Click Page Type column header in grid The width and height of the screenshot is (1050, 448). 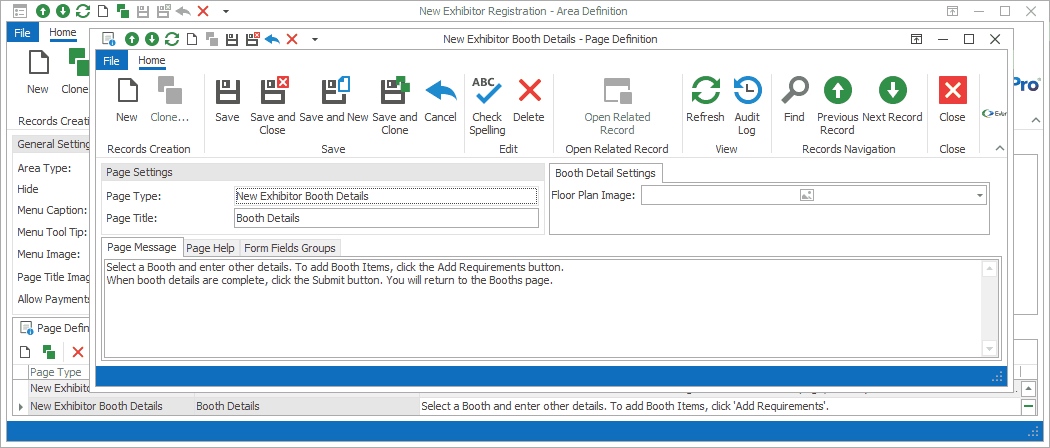click(x=56, y=372)
